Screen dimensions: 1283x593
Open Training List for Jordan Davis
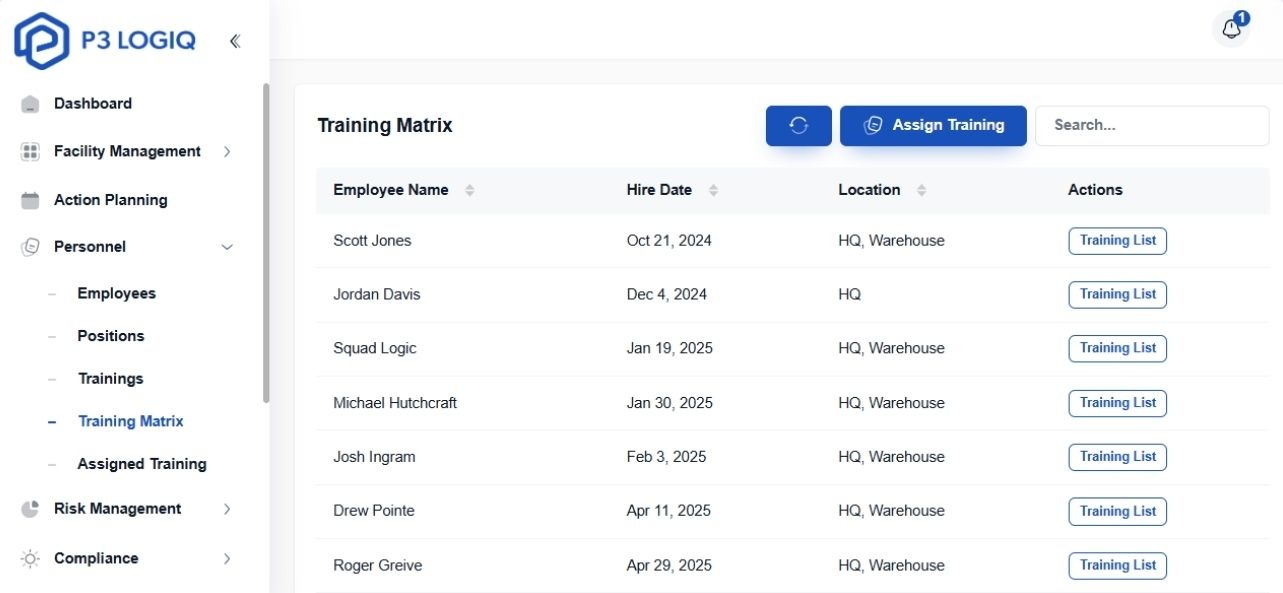coord(1117,295)
